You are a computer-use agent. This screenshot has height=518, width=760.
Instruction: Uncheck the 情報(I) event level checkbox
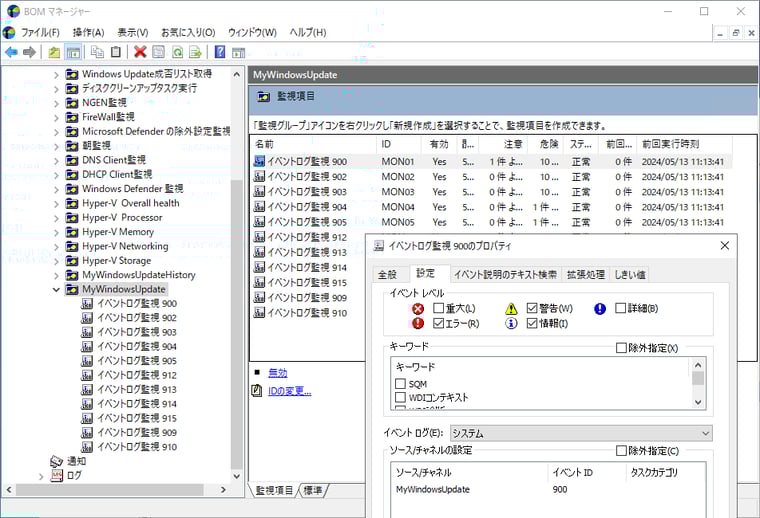point(532,323)
